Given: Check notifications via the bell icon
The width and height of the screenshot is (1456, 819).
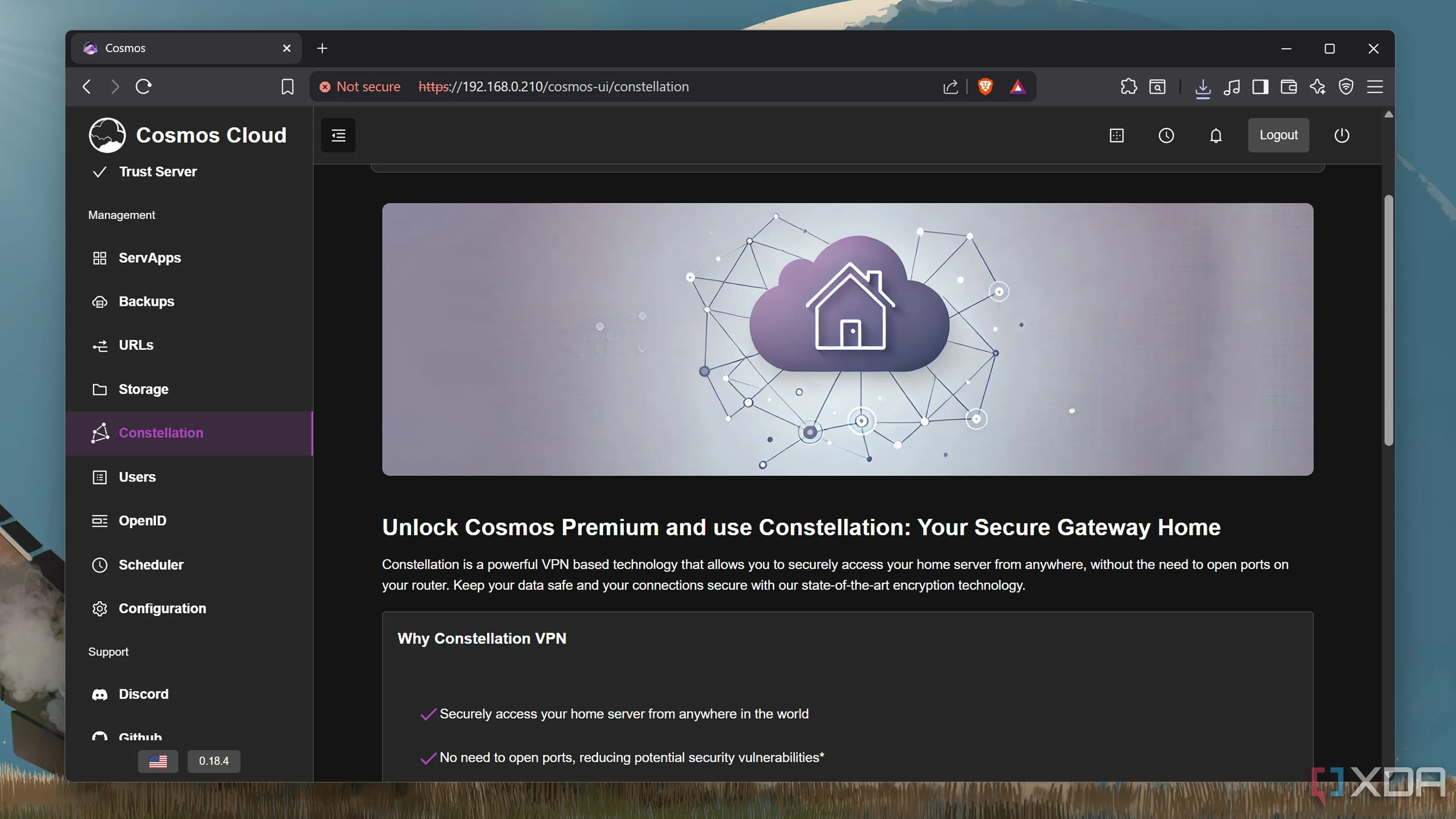Looking at the screenshot, I should 1215,135.
